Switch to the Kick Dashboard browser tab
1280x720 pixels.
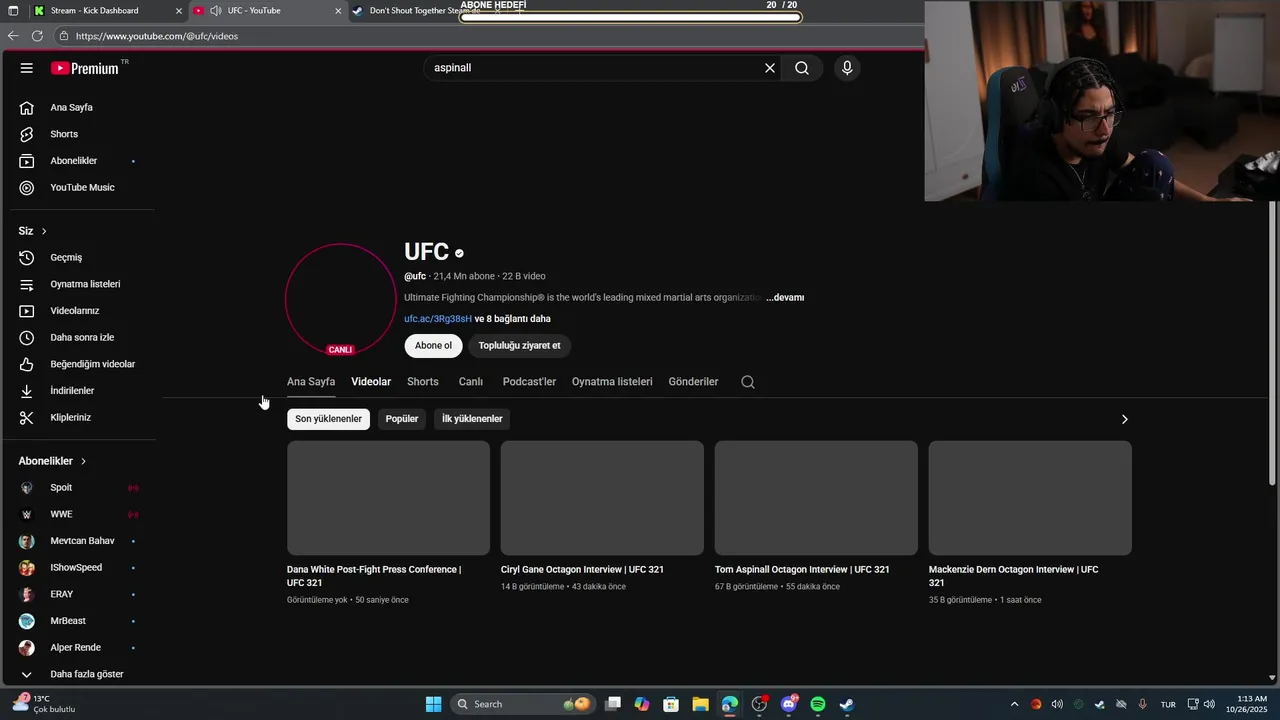(x=108, y=10)
